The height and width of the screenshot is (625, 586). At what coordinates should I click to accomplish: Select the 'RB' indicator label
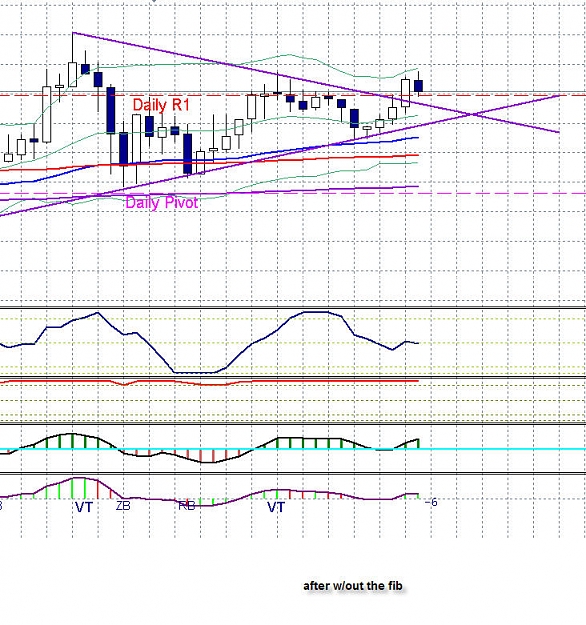pyautogui.click(x=186, y=506)
